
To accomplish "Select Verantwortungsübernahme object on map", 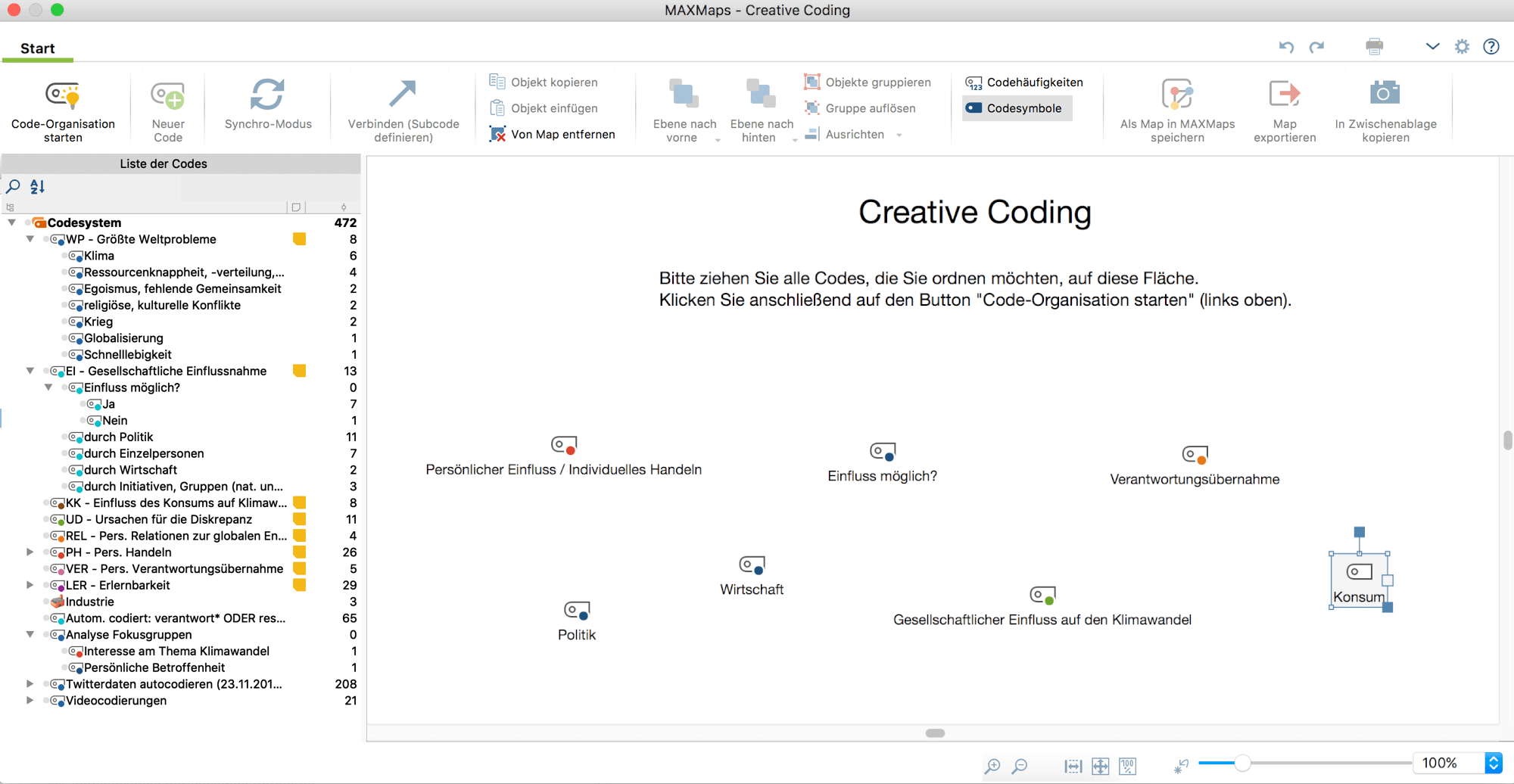I will 1195,466.
